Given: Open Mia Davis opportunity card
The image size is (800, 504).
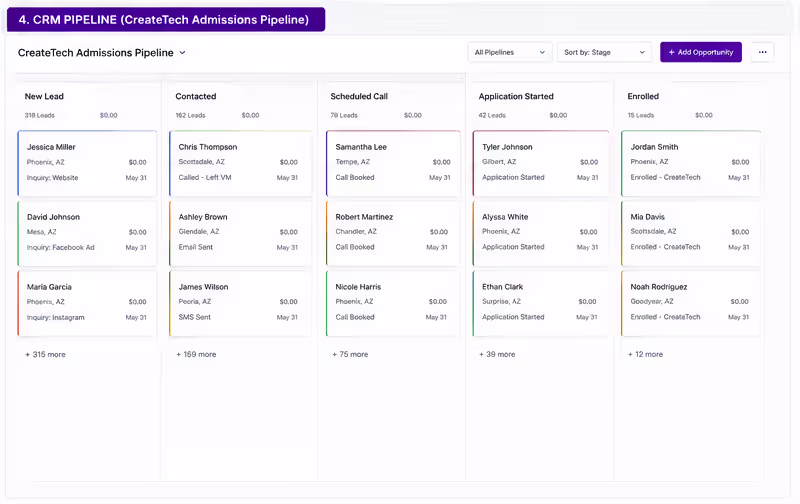Looking at the screenshot, I should 691,233.
